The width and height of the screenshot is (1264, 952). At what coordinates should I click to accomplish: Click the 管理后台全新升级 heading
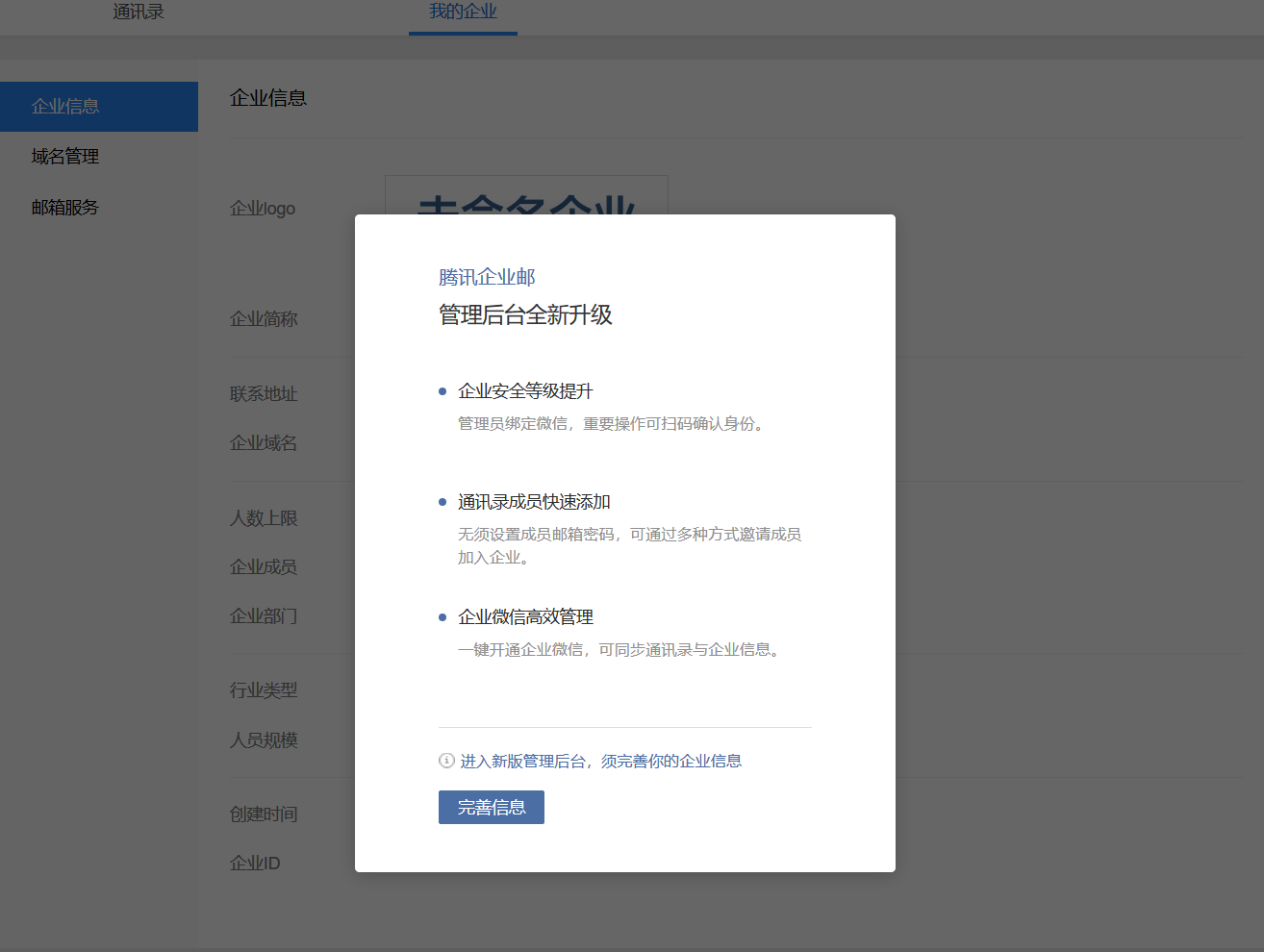[525, 315]
